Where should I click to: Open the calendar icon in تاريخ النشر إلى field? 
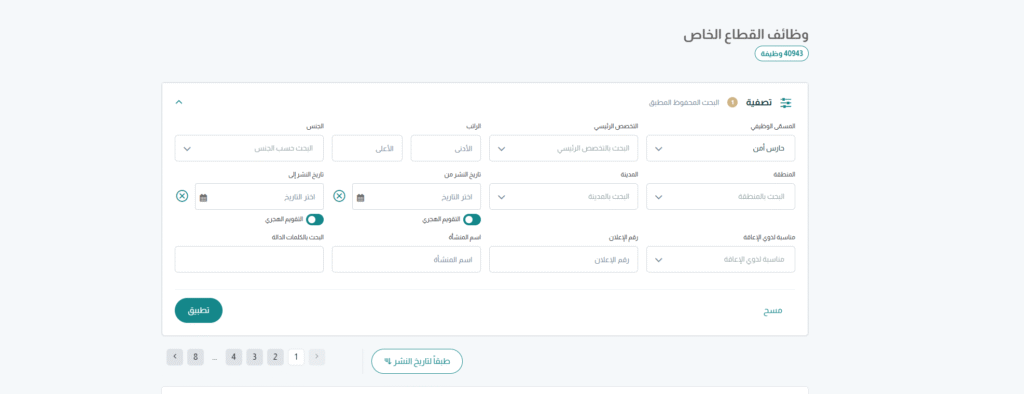(x=203, y=197)
